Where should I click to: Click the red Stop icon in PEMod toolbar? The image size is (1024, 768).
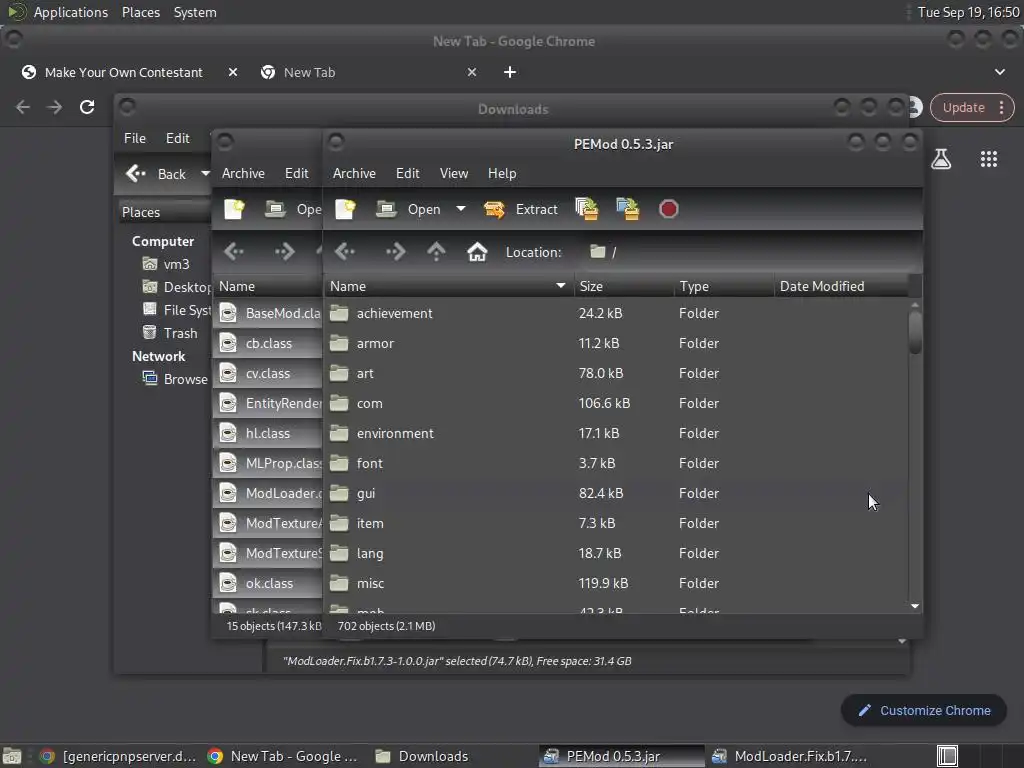(668, 209)
